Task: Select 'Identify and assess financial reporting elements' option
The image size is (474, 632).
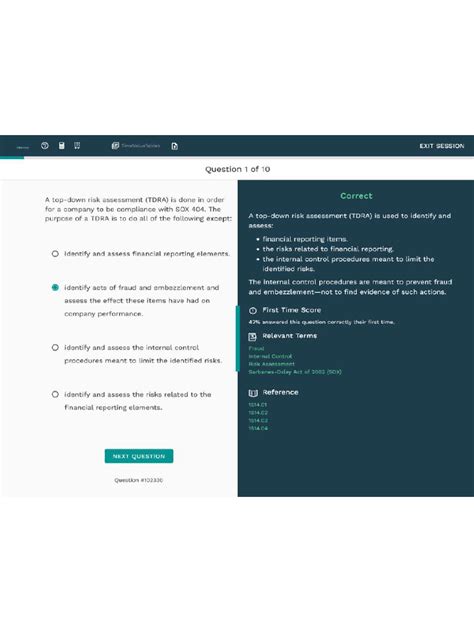Action: pyautogui.click(x=55, y=254)
